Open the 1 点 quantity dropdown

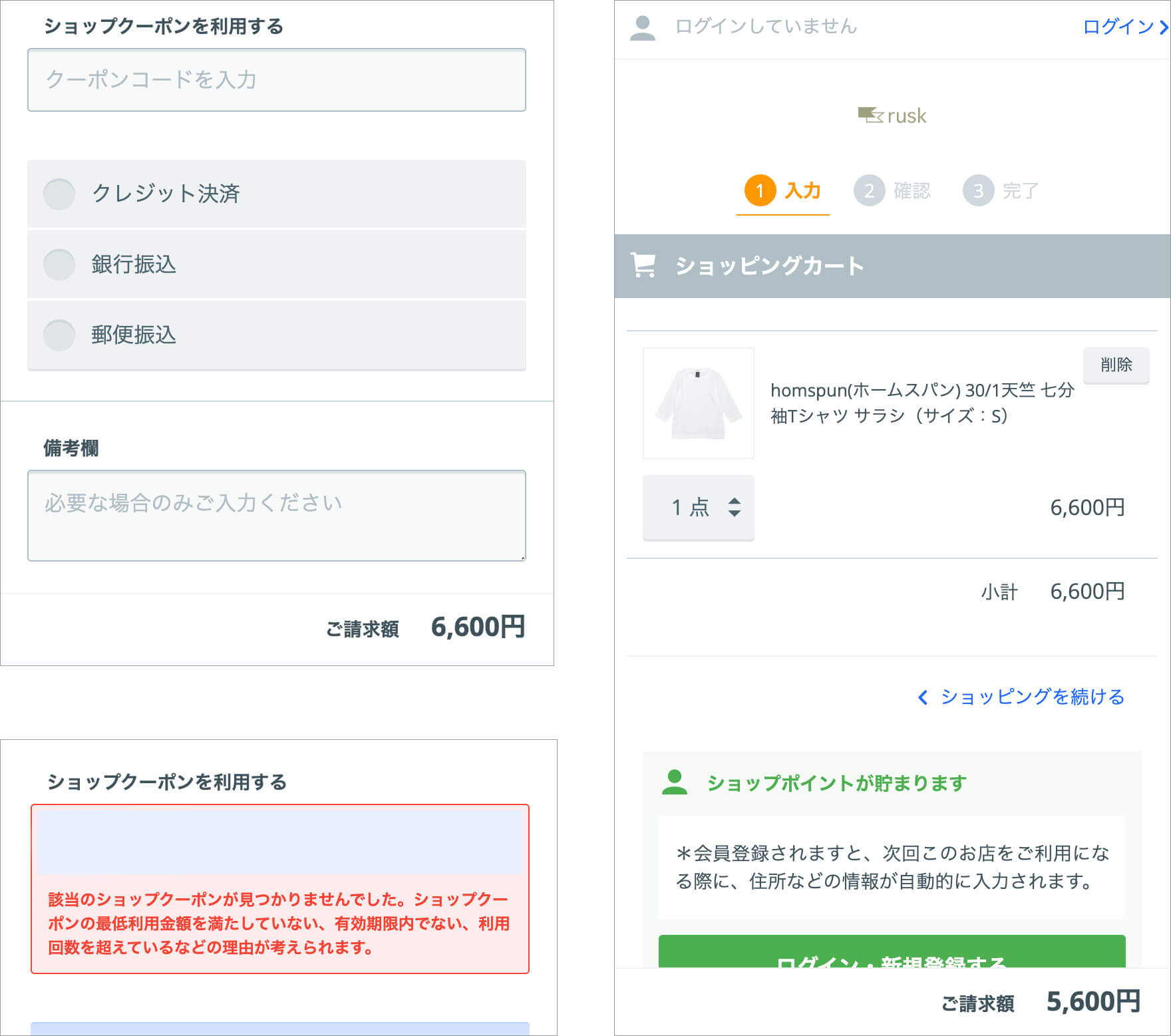[699, 508]
